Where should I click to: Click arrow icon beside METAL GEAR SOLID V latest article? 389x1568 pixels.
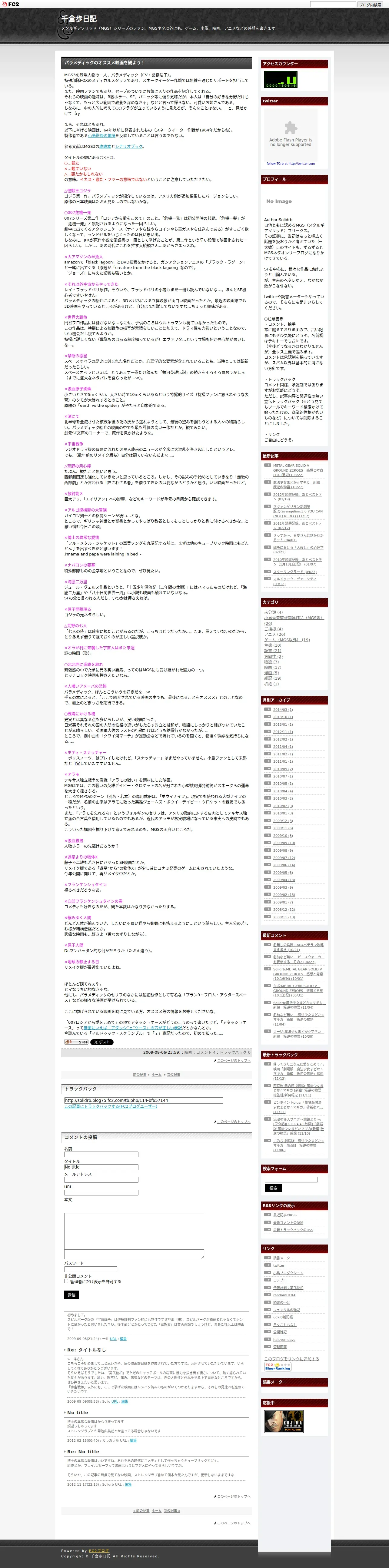tap(267, 465)
